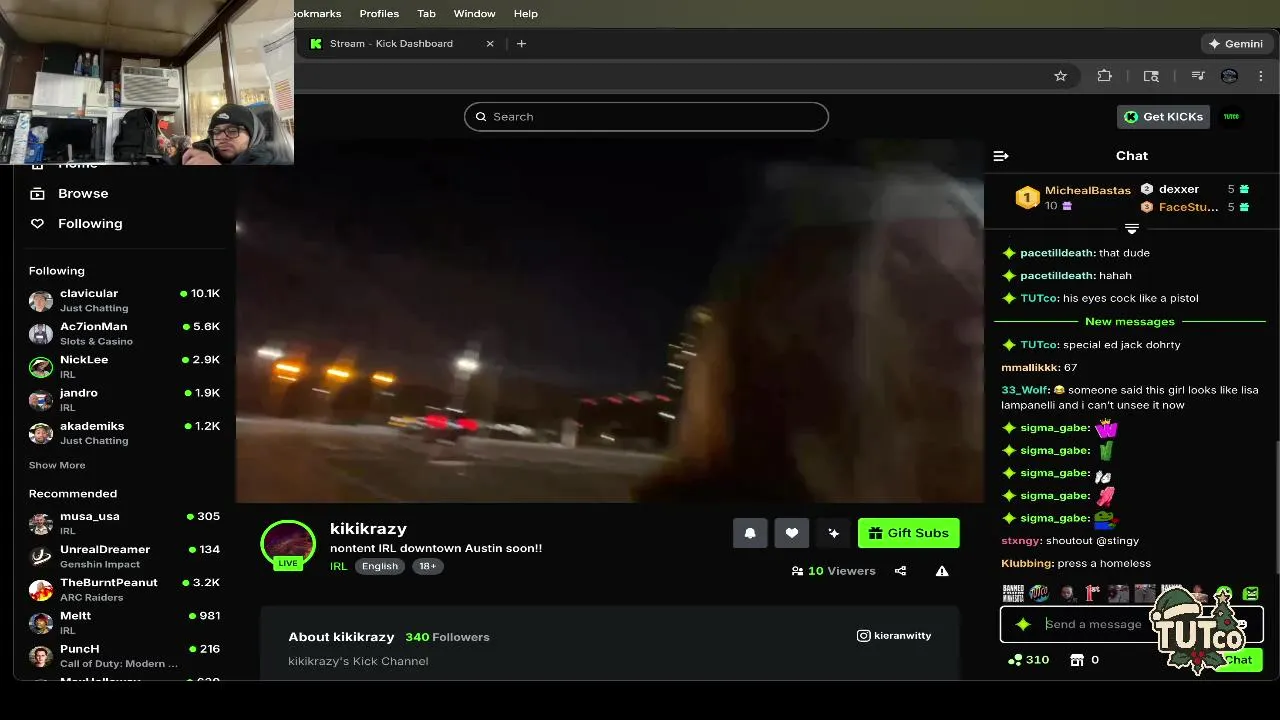Open the Help menu
Screen dimensions: 1280x720
coord(526,14)
